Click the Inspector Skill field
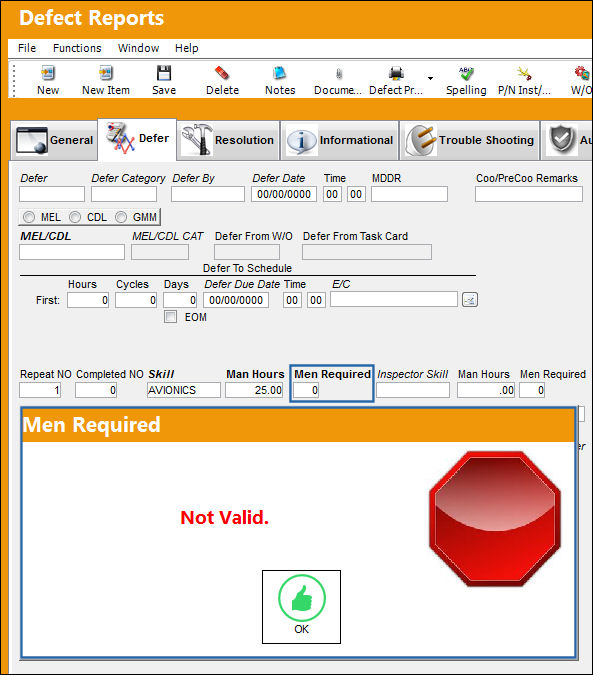The width and height of the screenshot is (593, 675). pos(413,390)
